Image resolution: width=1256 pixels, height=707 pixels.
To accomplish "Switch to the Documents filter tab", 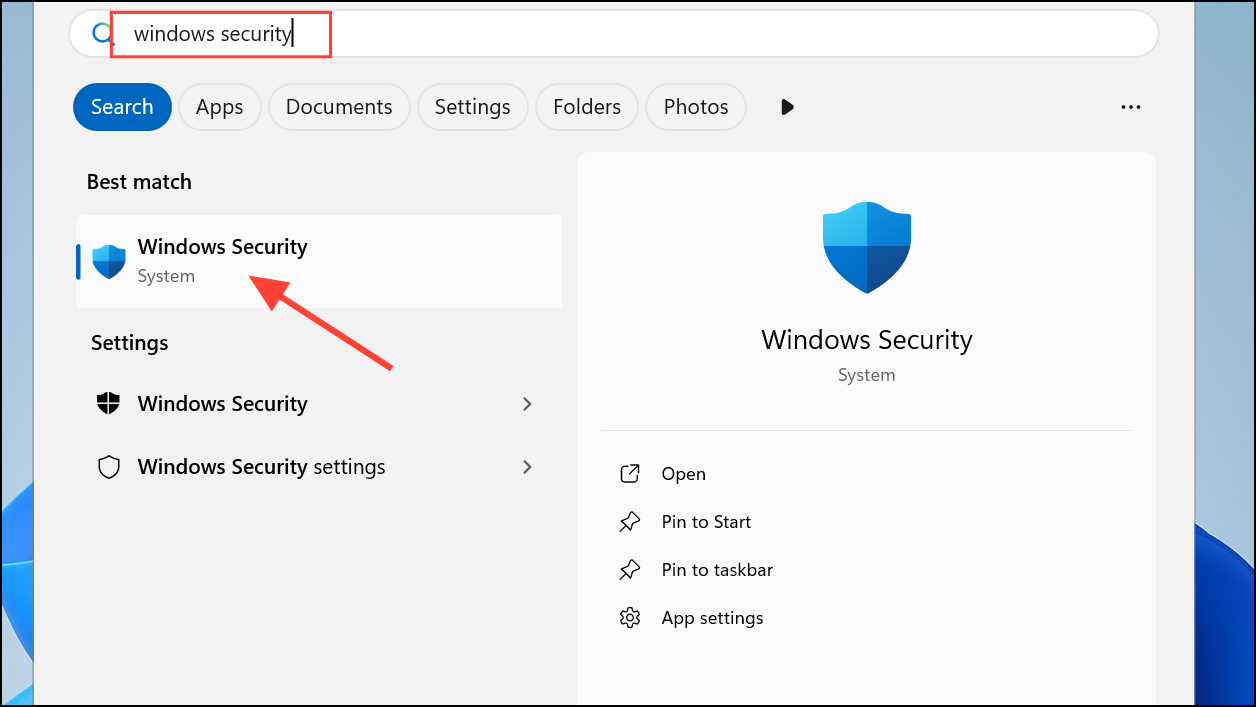I will point(339,107).
